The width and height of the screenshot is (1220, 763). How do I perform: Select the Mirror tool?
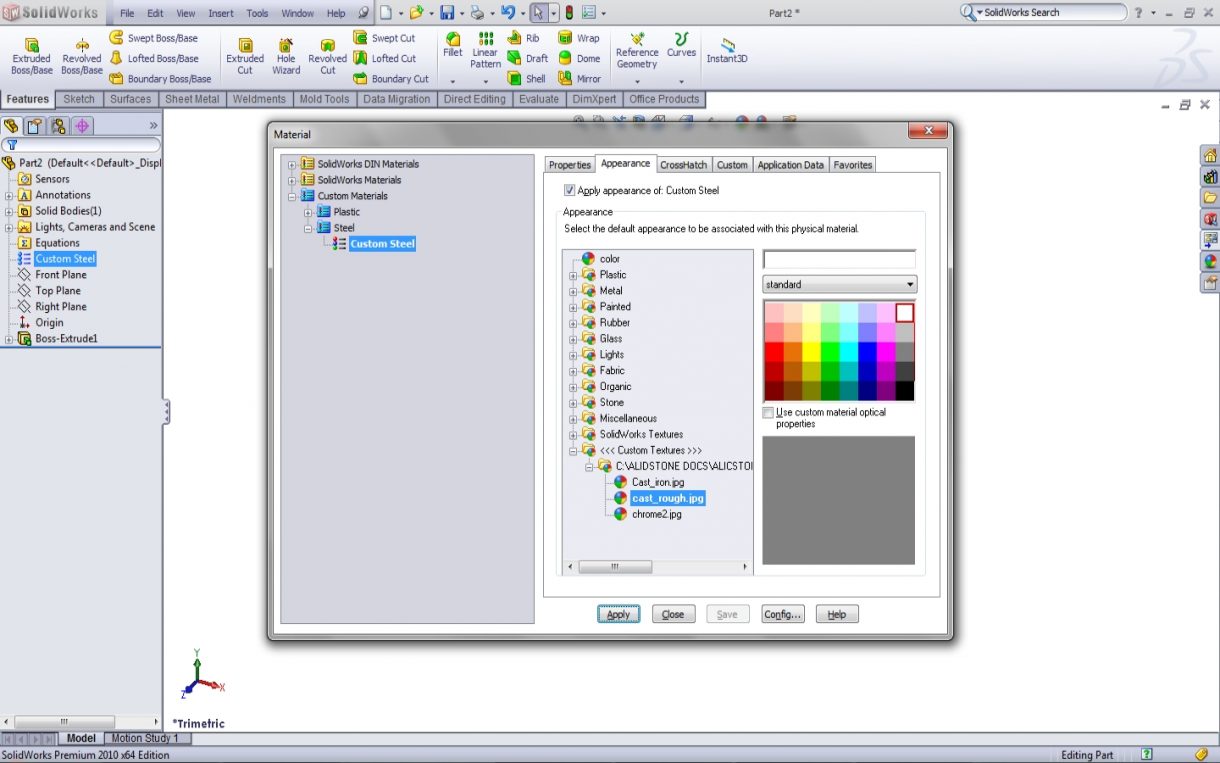580,78
